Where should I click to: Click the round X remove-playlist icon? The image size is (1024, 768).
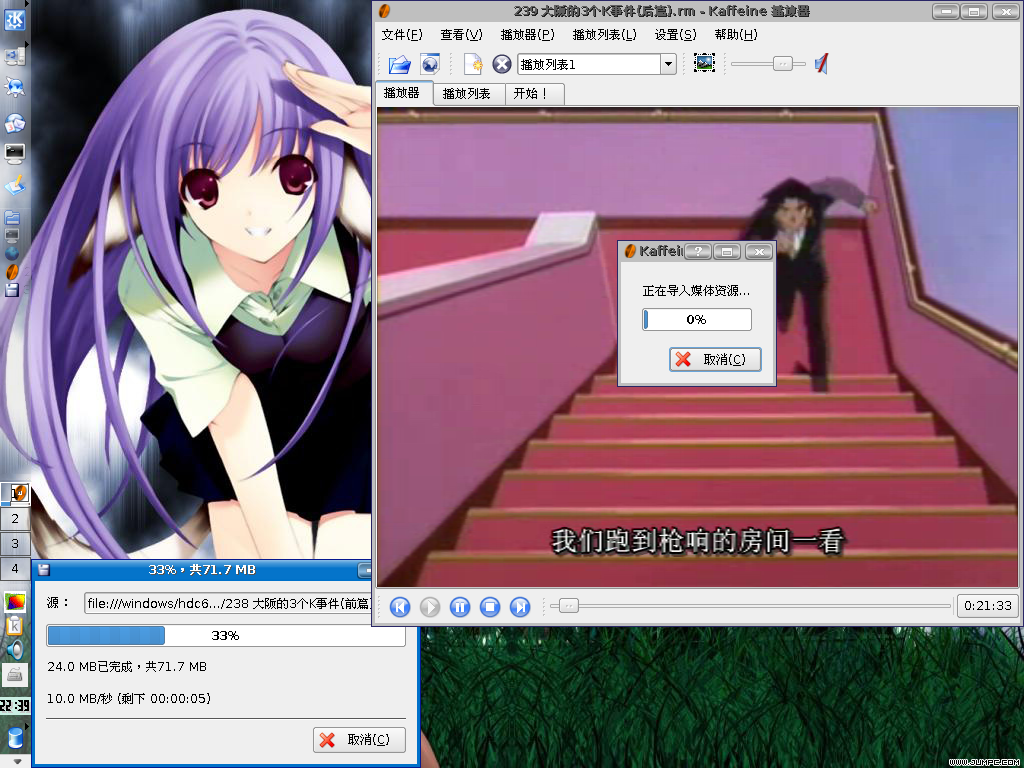pyautogui.click(x=502, y=64)
